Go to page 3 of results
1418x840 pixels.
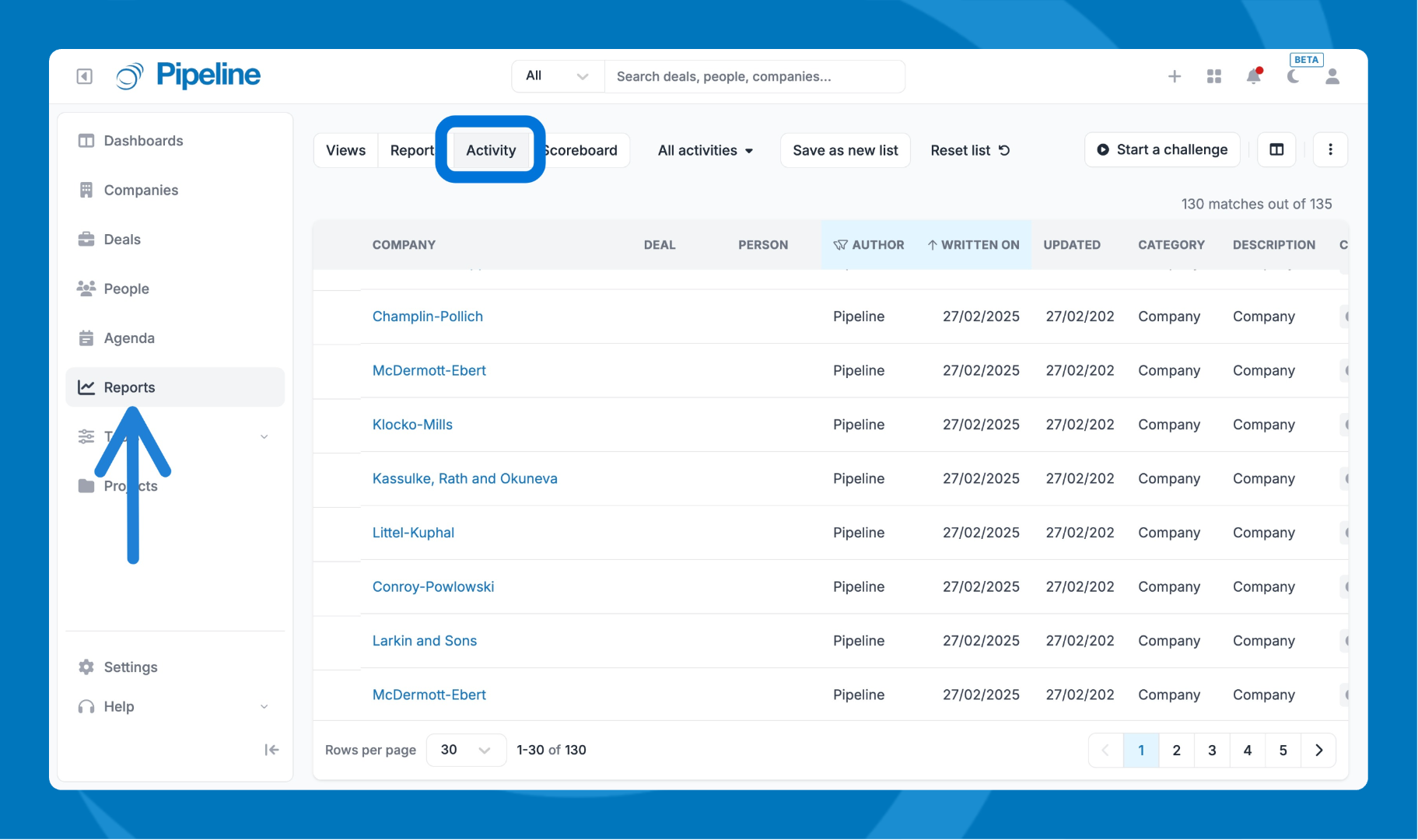click(x=1212, y=750)
